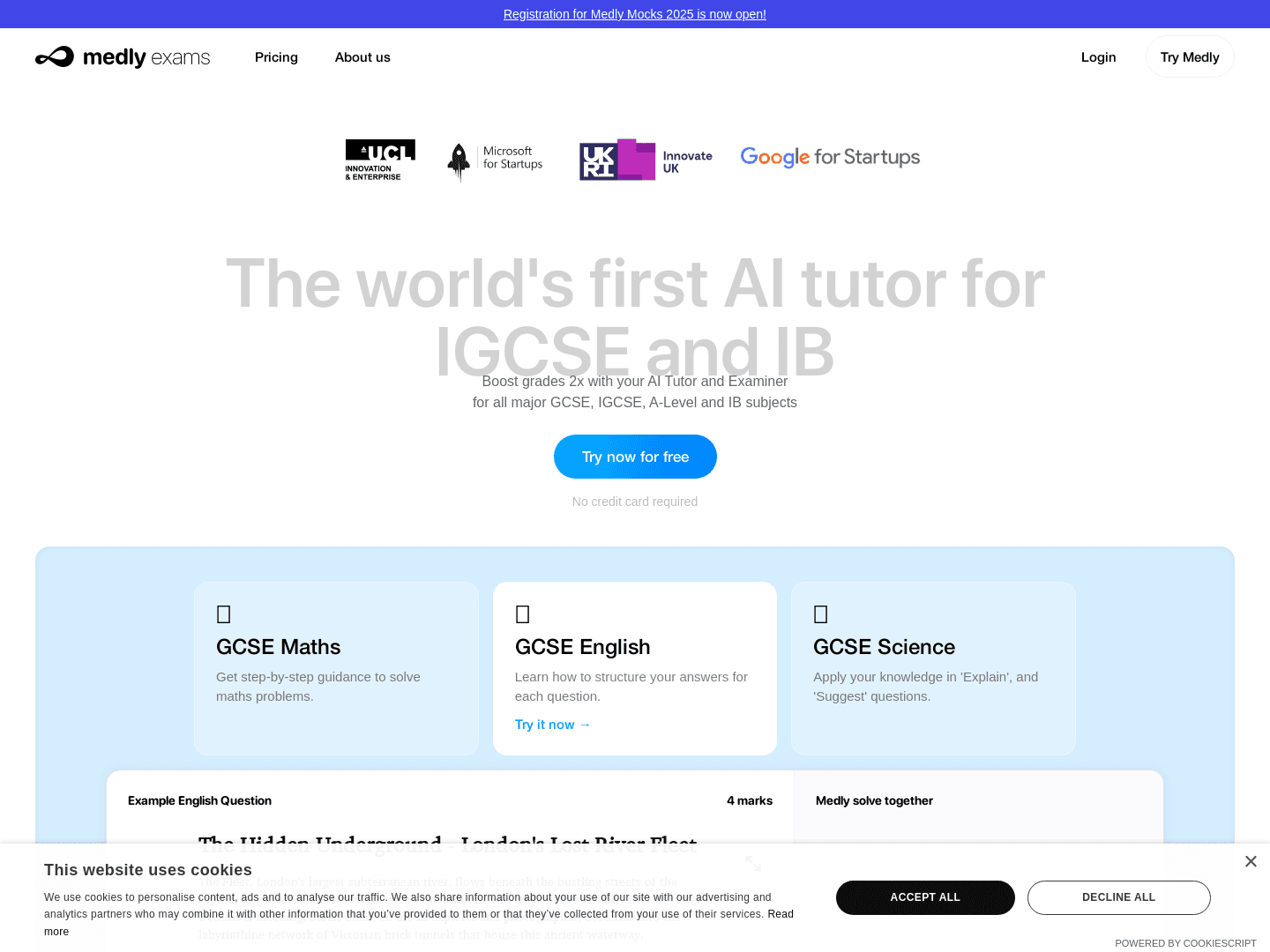Click the Try Medly button
This screenshot has width=1270, height=952.
(x=1189, y=56)
